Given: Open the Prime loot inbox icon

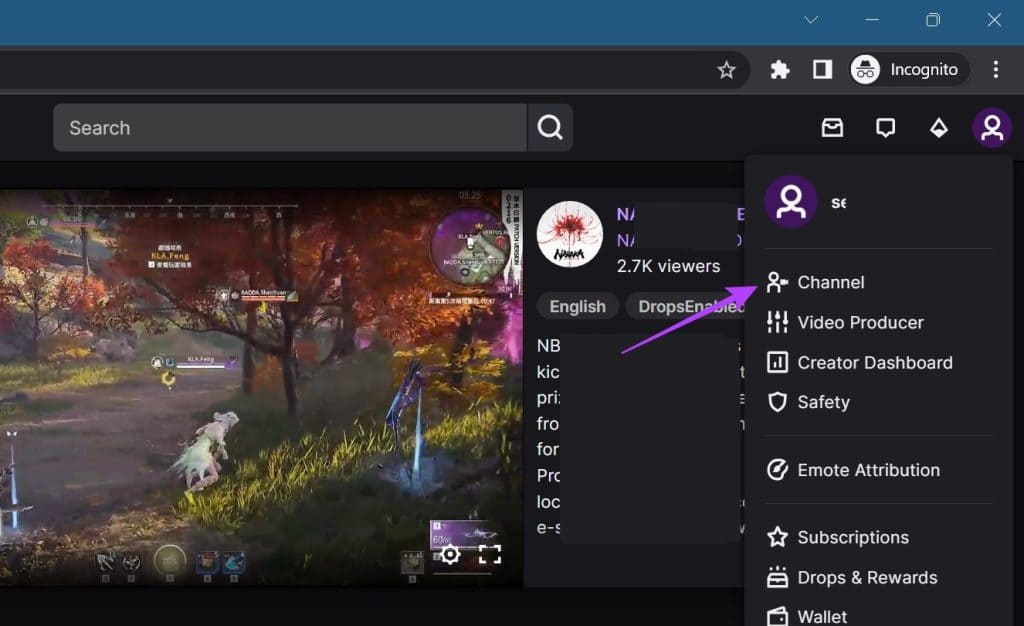Looking at the screenshot, I should tap(832, 128).
